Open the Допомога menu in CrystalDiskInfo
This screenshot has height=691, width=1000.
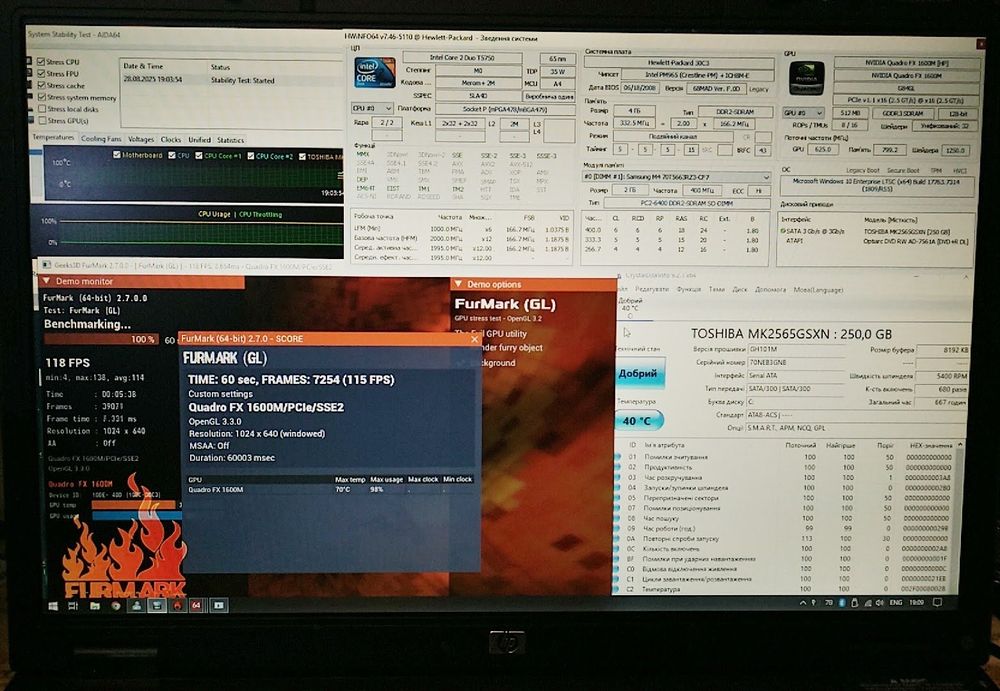(x=770, y=289)
